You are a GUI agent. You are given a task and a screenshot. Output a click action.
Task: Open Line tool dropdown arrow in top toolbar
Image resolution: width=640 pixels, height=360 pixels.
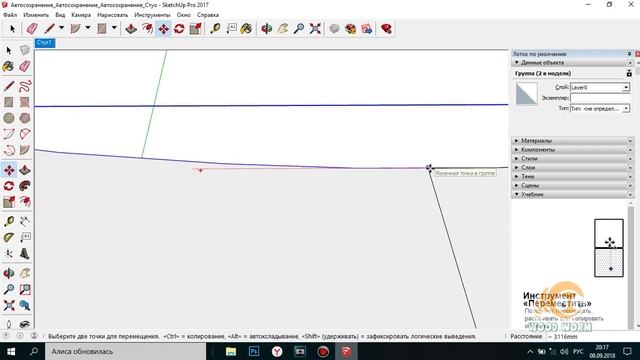coord(62,28)
